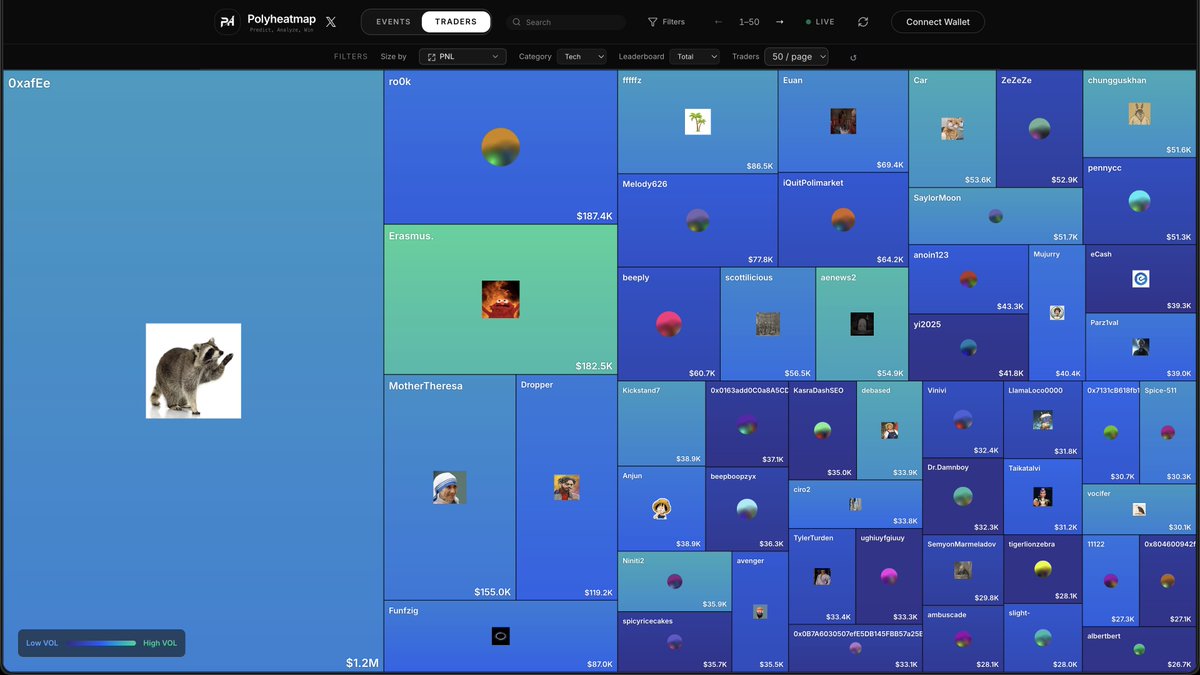
Task: Click the refresh data icon
Action: click(x=863, y=22)
